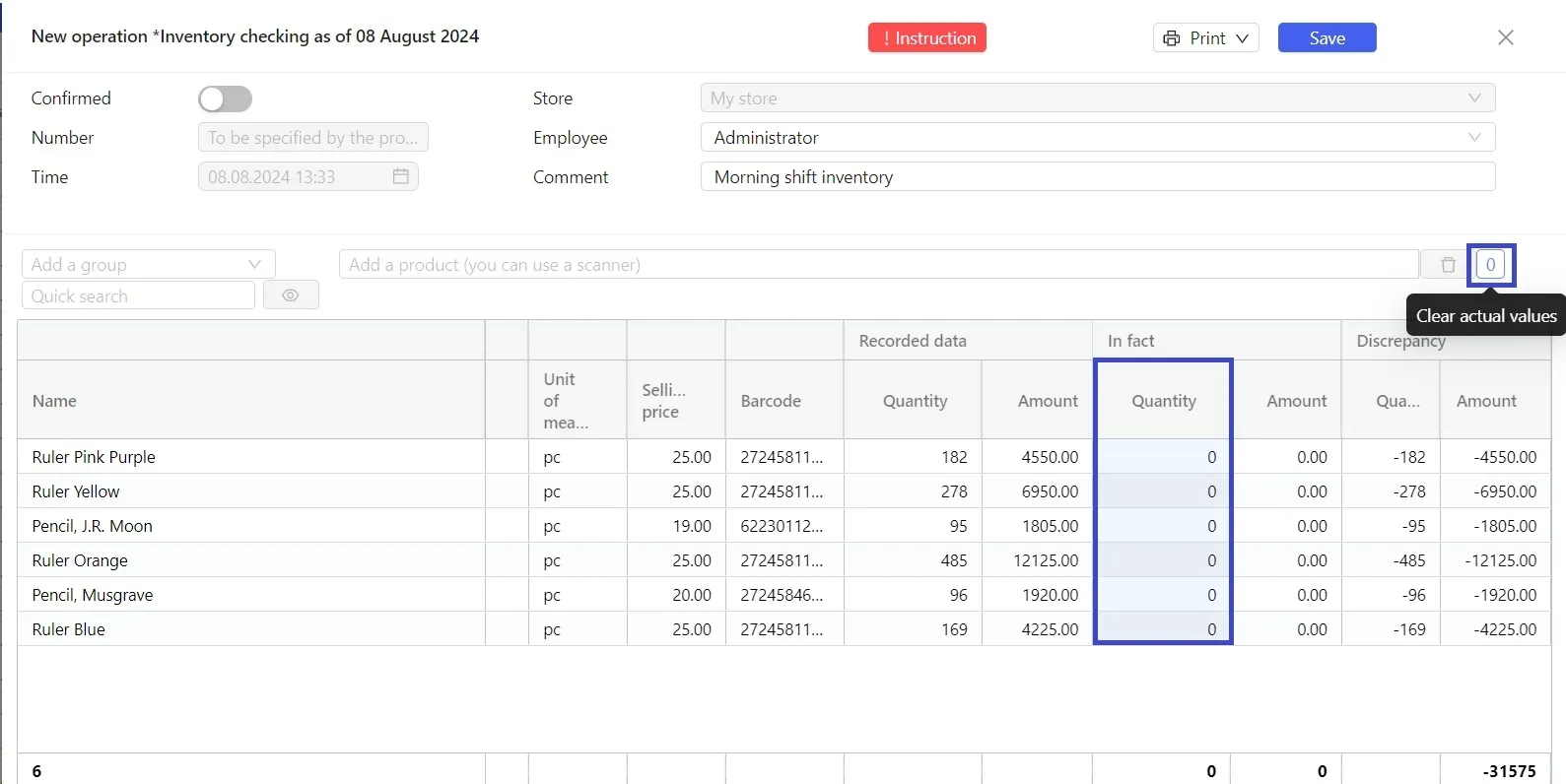Click the Number input field
Viewport: 1566px width, 784px height.
coord(312,138)
